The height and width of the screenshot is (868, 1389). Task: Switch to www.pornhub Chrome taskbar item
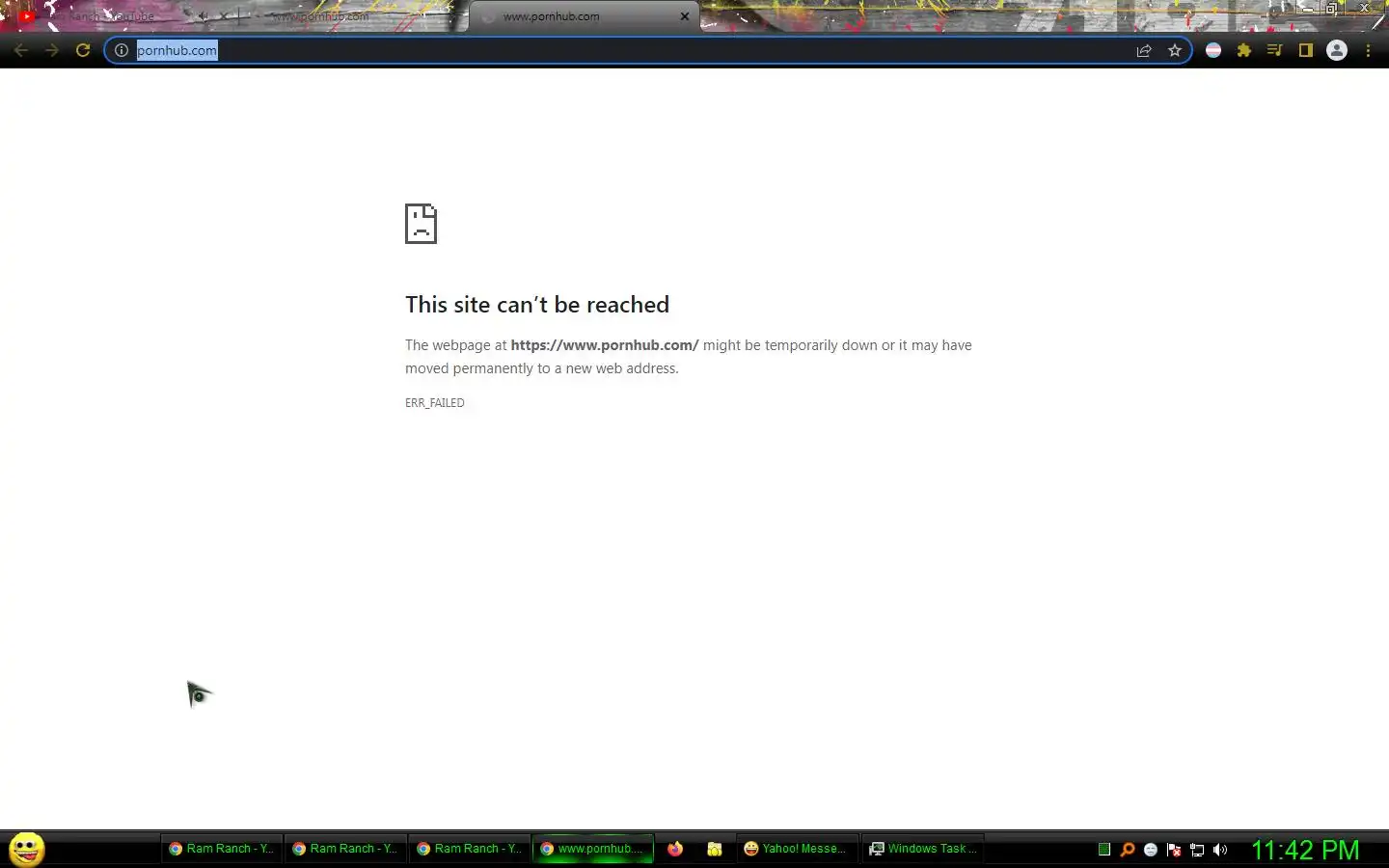592,849
